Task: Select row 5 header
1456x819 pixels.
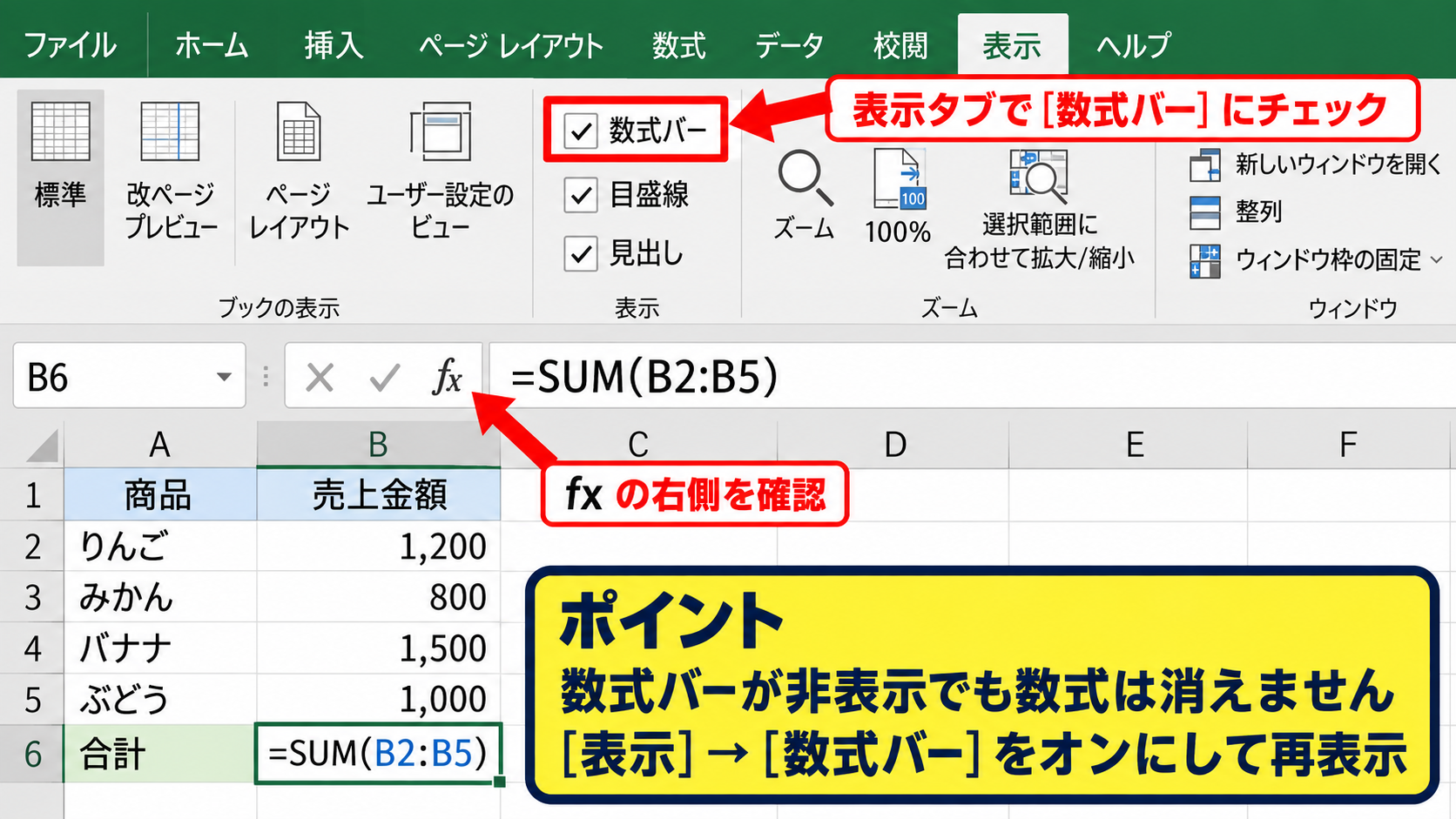Action: [x=32, y=700]
